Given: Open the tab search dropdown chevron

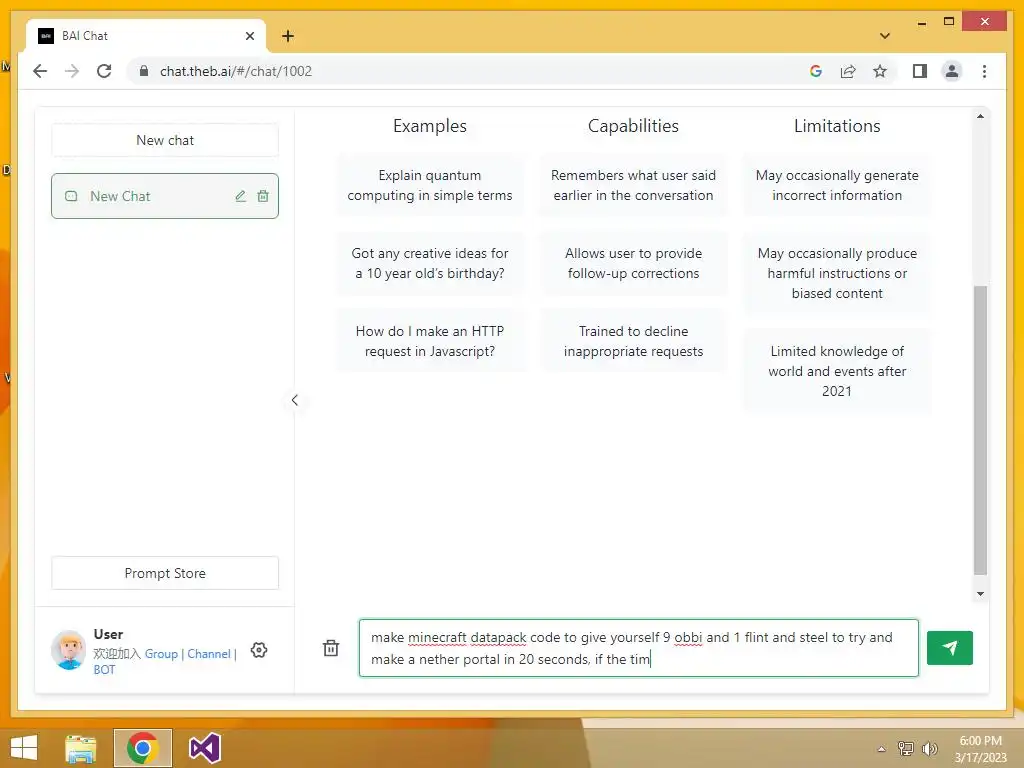Looking at the screenshot, I should [885, 36].
